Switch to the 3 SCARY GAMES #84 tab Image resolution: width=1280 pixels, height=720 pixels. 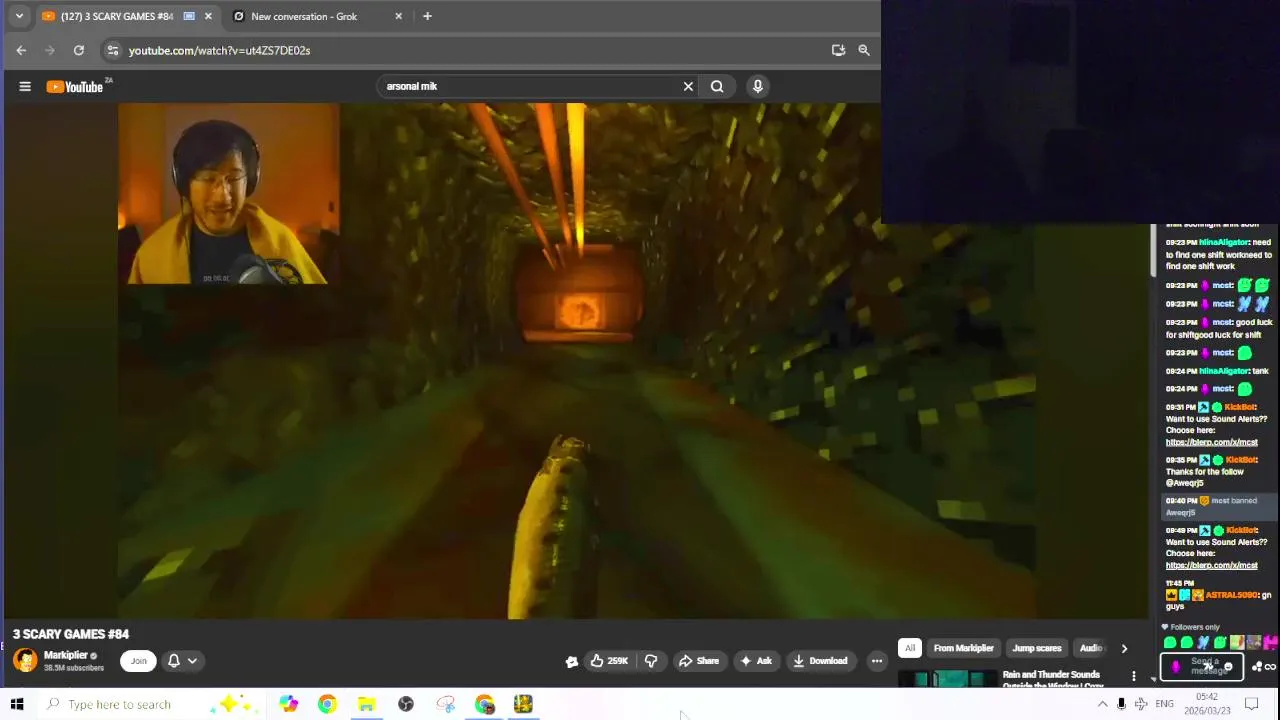pos(115,16)
